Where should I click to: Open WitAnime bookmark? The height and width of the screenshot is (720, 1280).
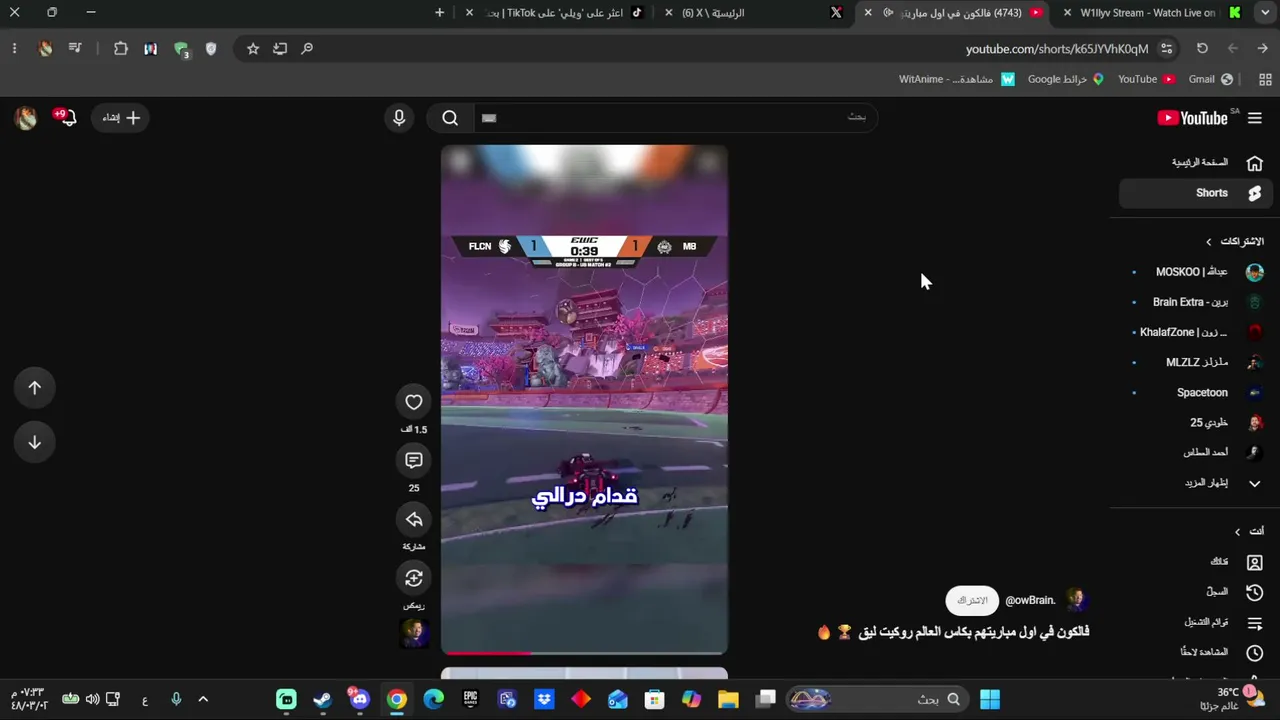click(957, 79)
